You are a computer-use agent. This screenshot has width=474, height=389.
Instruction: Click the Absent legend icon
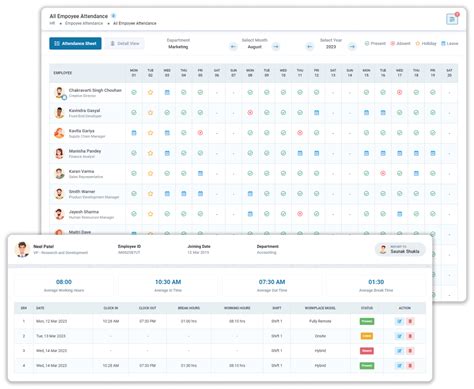393,43
